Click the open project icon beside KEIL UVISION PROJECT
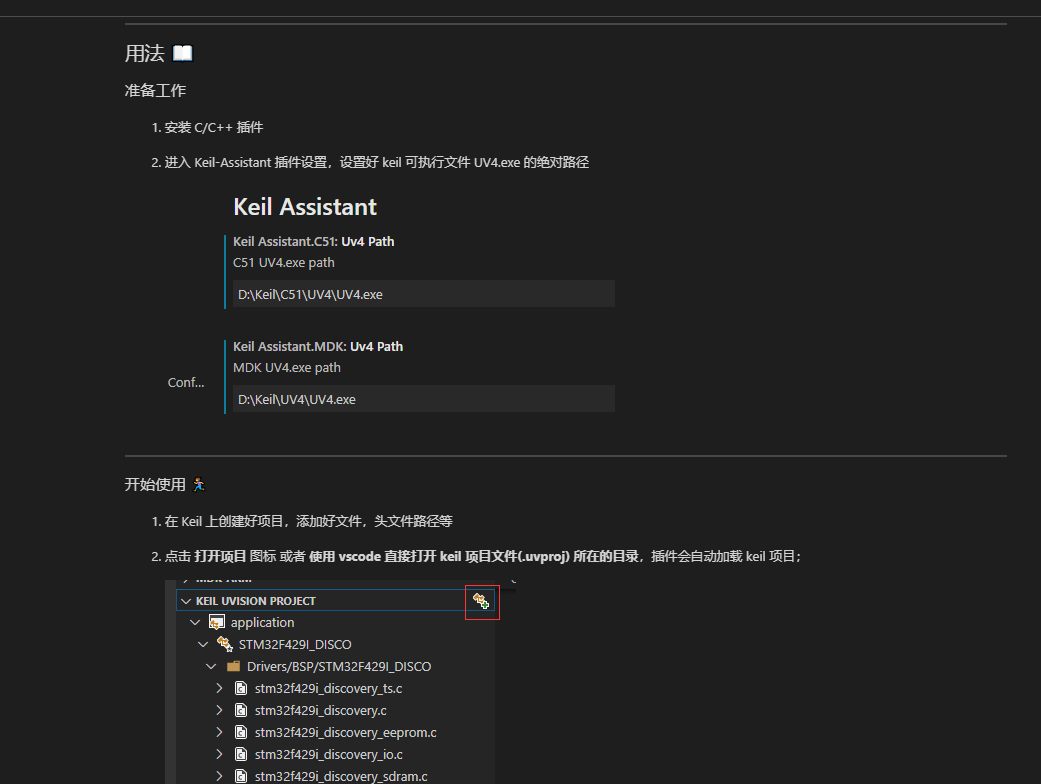This screenshot has height=784, width=1041. click(x=481, y=601)
